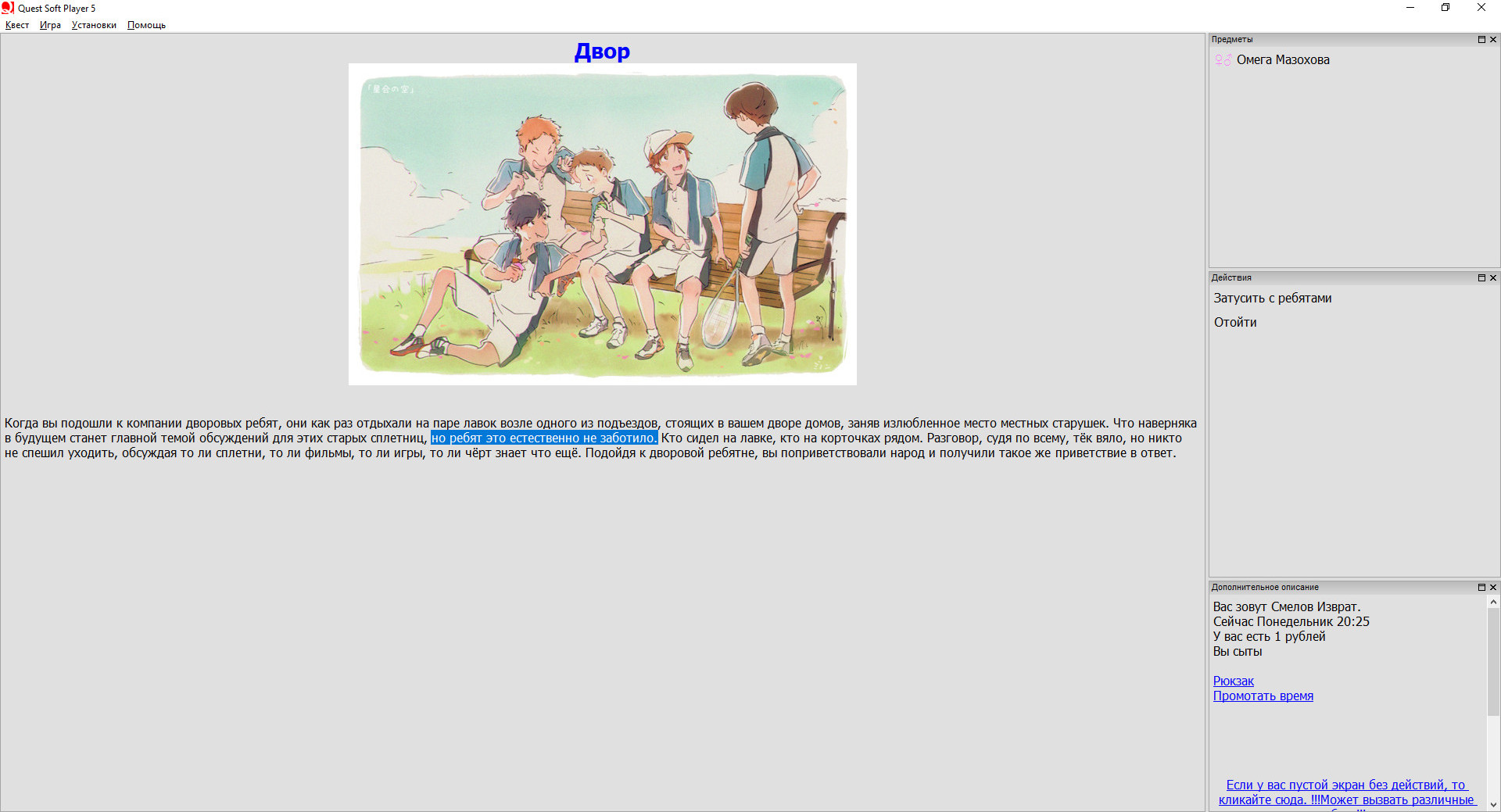This screenshot has height=812, width=1501.
Task: Close the Дополнительное описание panel
Action: [x=1492, y=587]
